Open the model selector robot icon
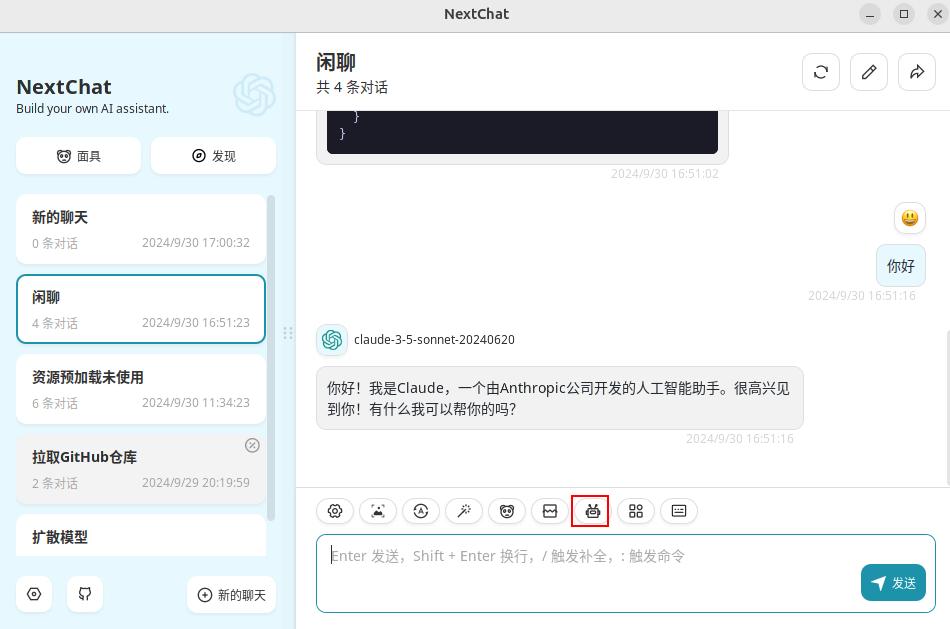This screenshot has width=950, height=629. click(x=593, y=511)
